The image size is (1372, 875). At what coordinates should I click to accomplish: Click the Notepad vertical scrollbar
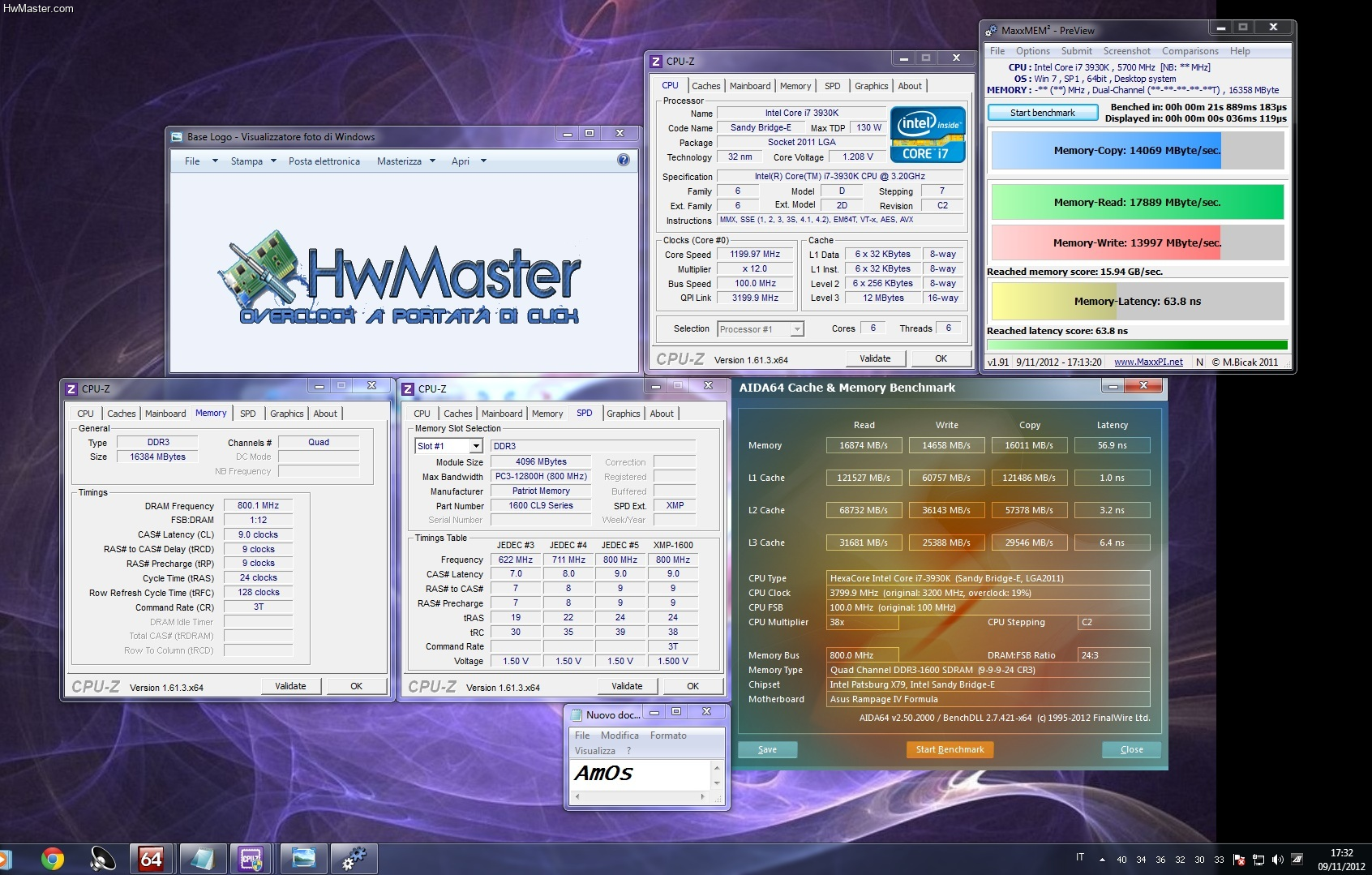pyautogui.click(x=716, y=775)
